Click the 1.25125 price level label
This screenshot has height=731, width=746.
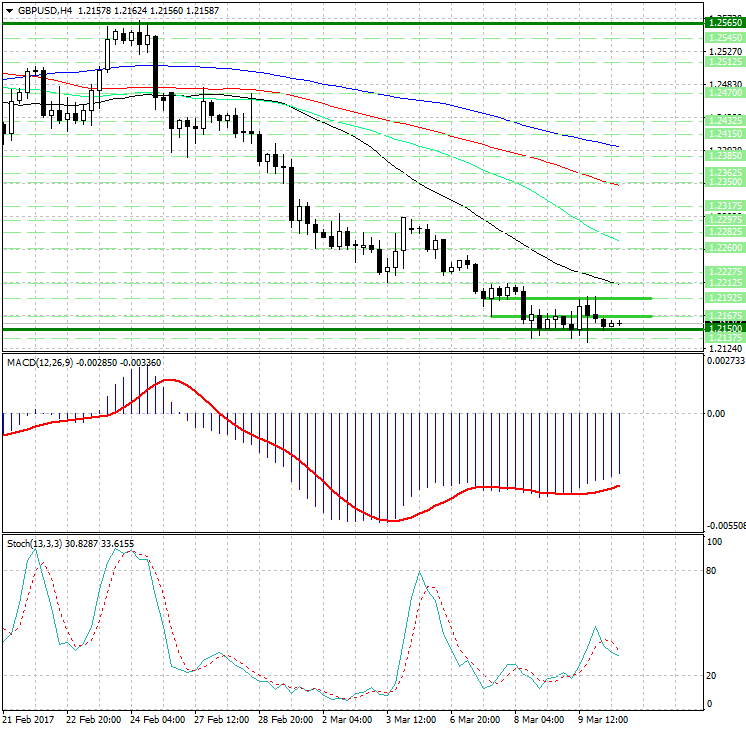(725, 61)
